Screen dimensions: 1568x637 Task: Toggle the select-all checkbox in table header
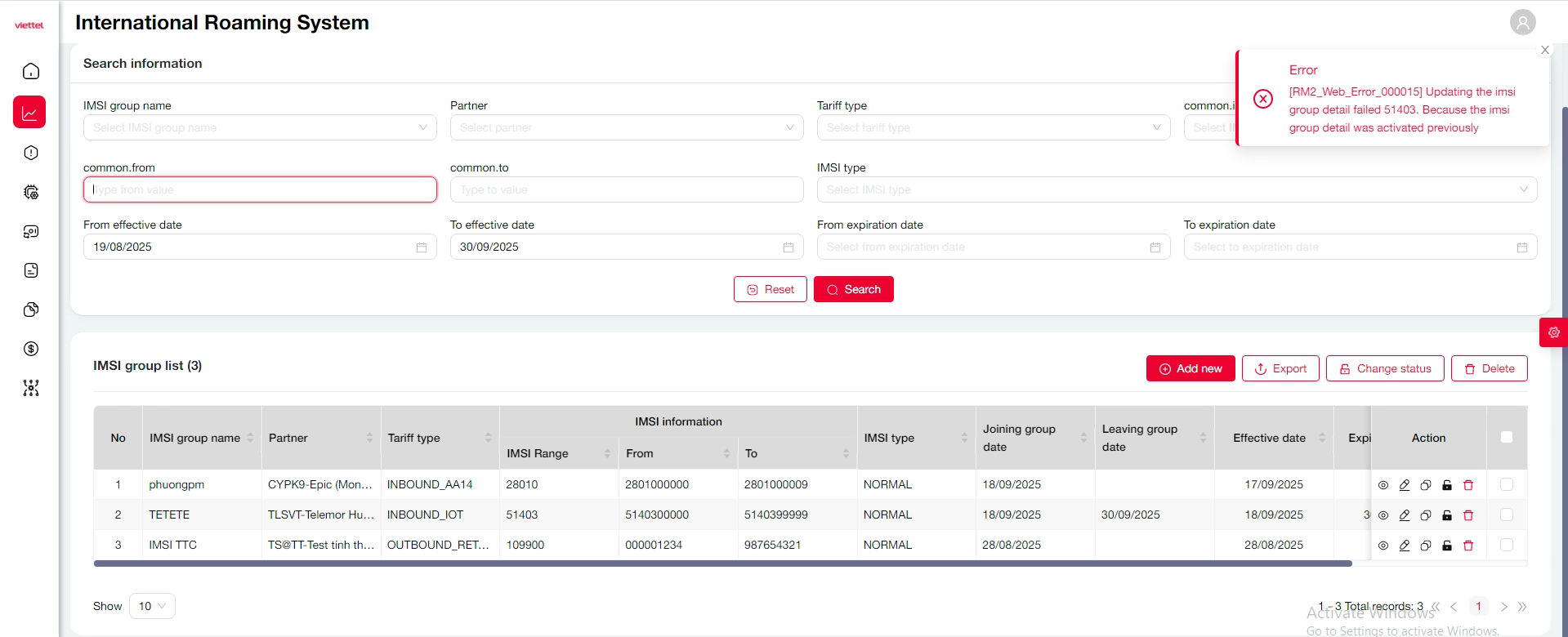[x=1507, y=438]
